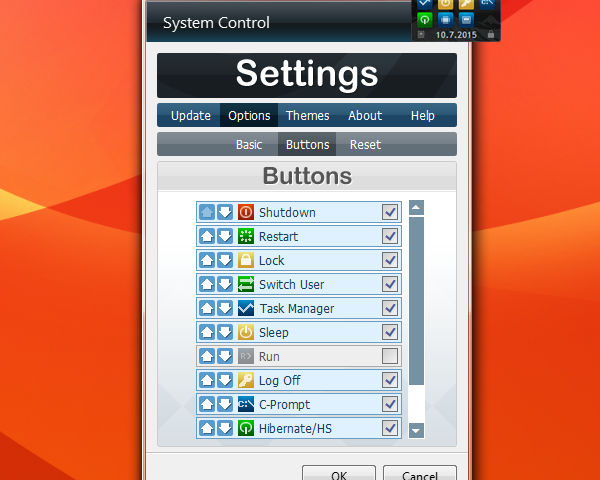Move Sleep button up in list
600x480 pixels.
click(x=207, y=332)
